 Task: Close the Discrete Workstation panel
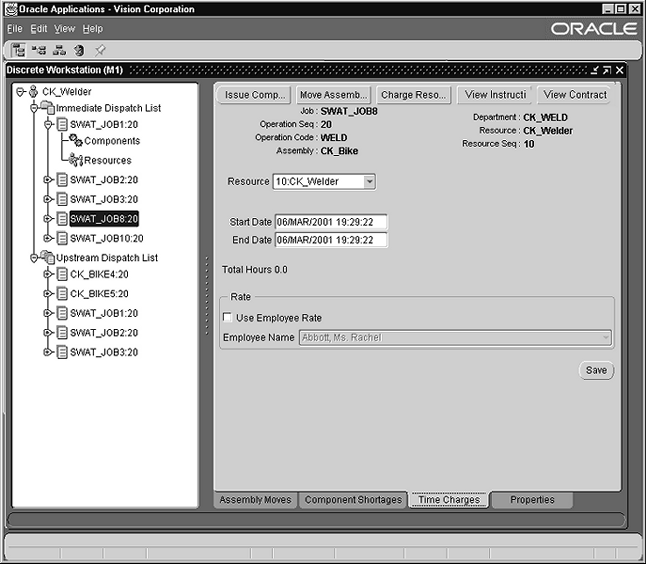(x=619, y=70)
